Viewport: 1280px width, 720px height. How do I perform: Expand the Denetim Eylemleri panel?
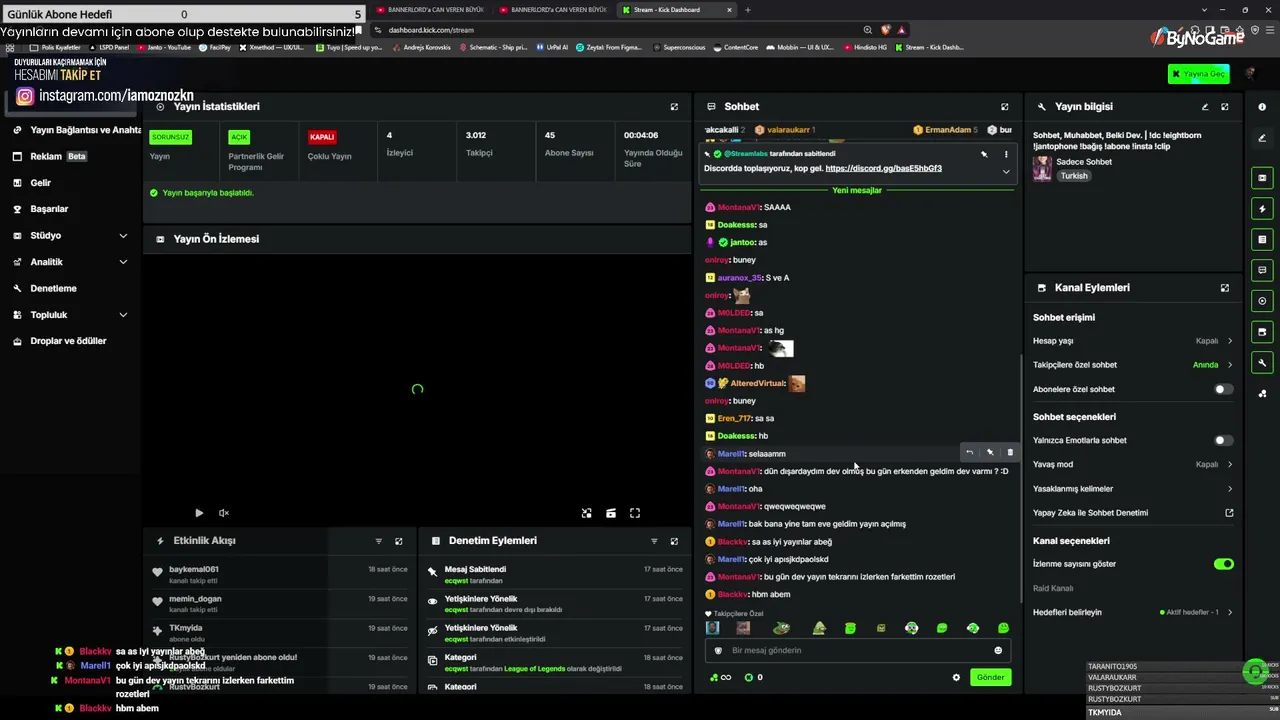(674, 541)
